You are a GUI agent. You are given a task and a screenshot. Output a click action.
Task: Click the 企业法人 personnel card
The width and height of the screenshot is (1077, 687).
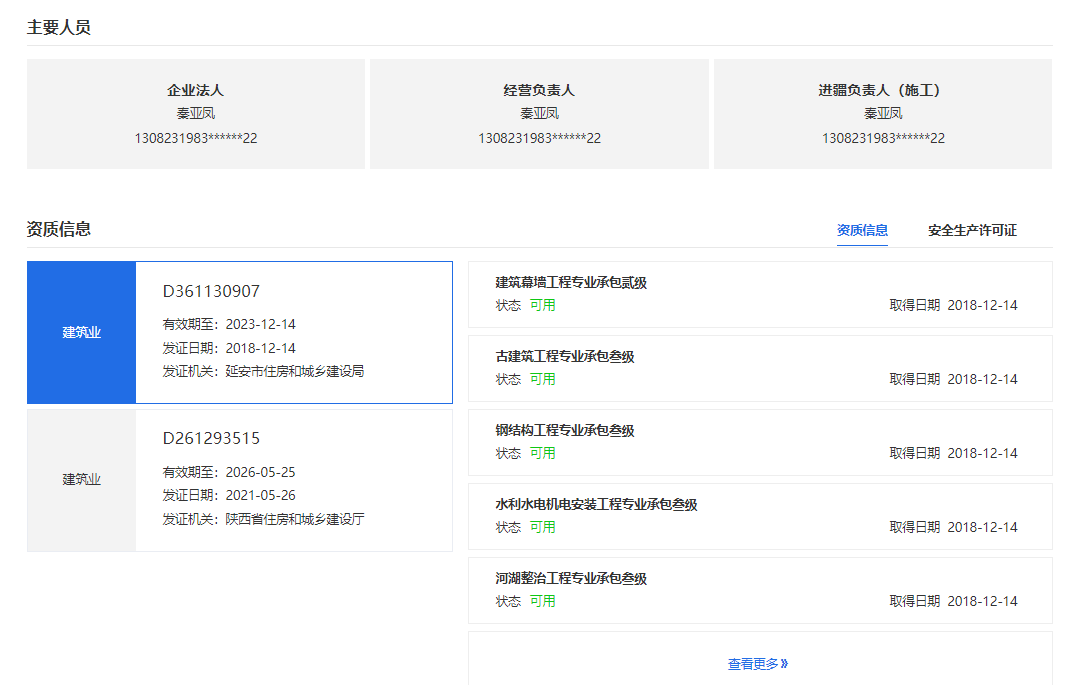pos(196,114)
